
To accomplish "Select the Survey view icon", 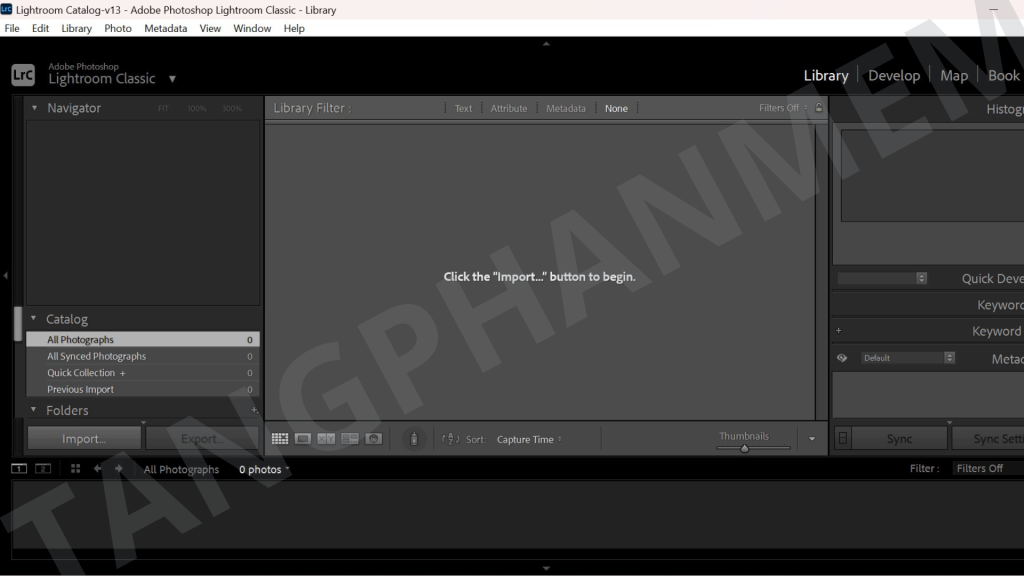I will point(350,439).
